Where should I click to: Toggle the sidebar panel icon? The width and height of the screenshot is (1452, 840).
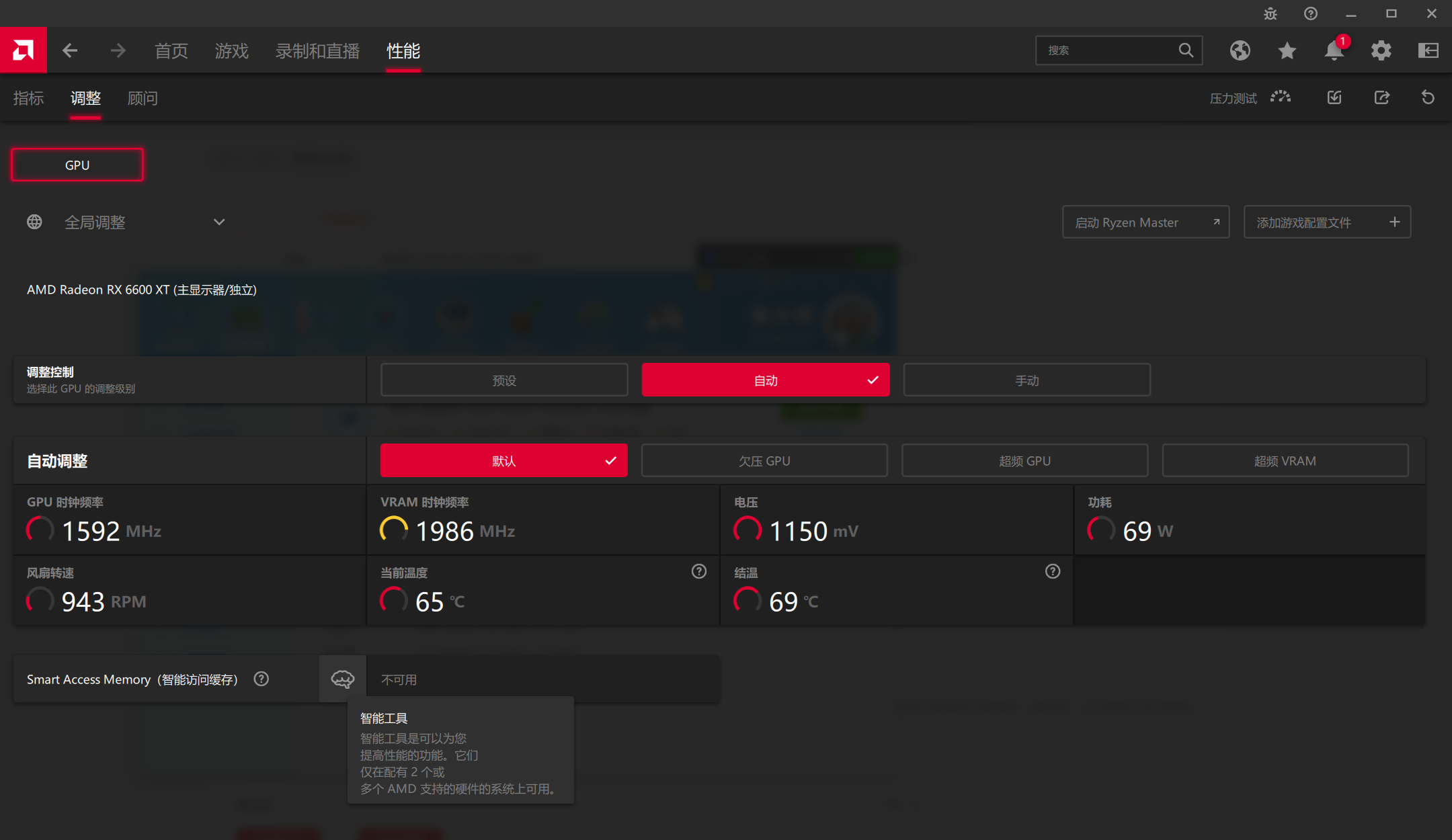pos(1428,50)
